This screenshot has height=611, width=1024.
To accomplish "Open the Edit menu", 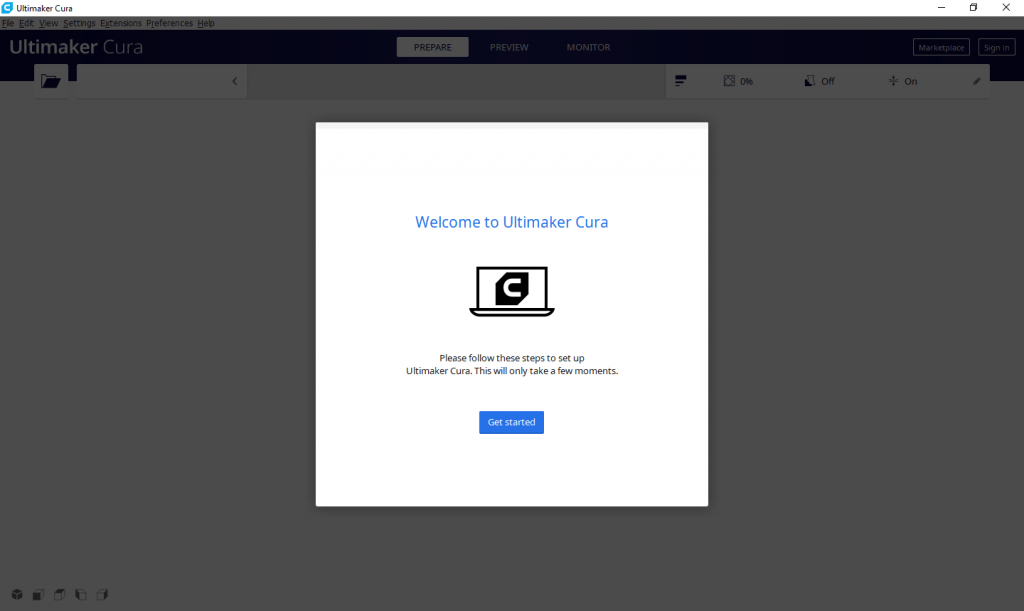I will click(x=26, y=23).
